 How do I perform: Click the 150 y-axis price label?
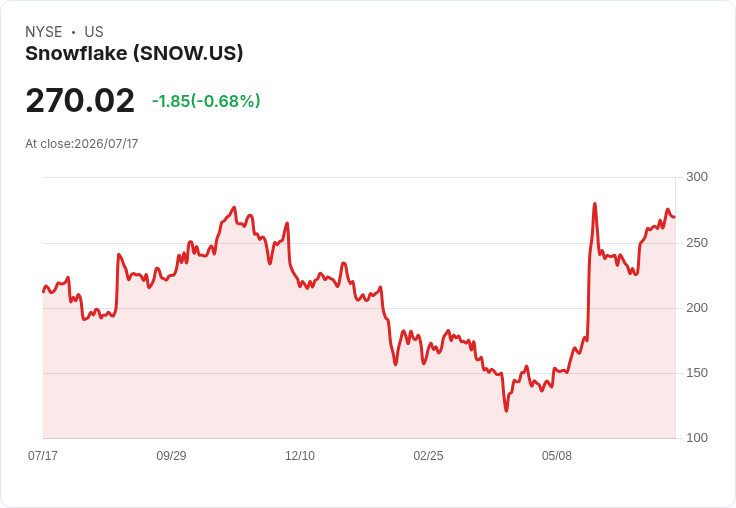coord(697,373)
